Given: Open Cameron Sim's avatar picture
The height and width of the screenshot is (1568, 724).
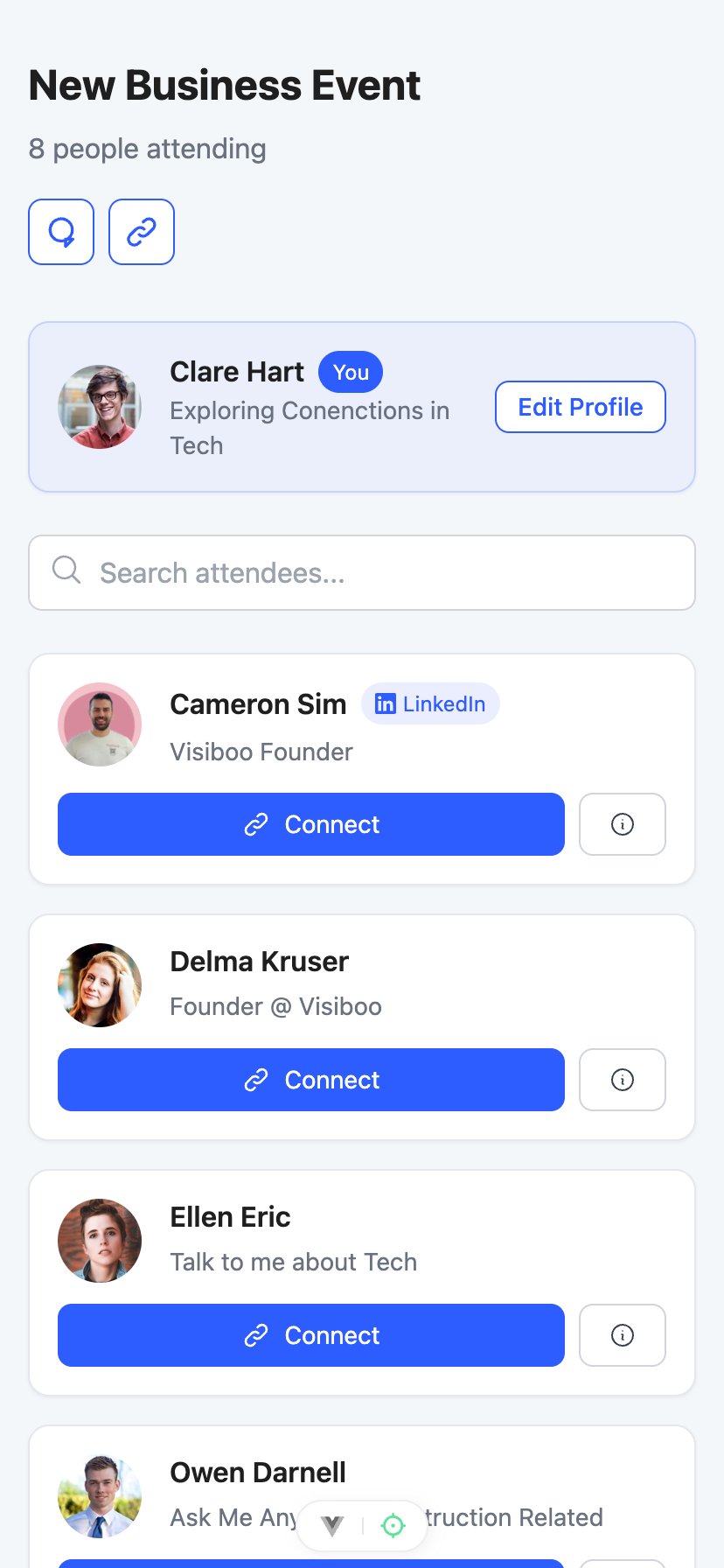Looking at the screenshot, I should (x=100, y=724).
